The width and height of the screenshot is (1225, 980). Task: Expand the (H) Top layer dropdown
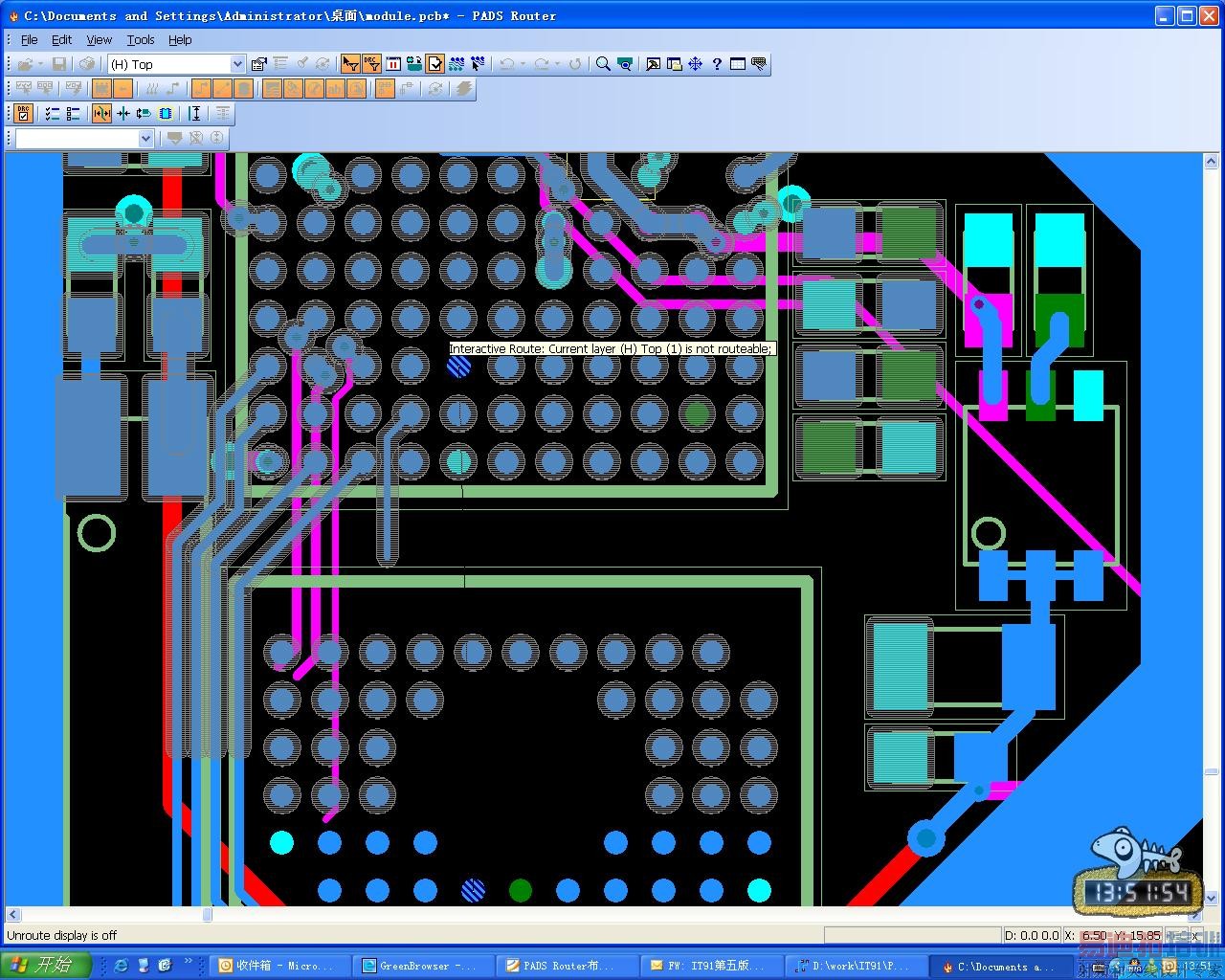coord(237,64)
